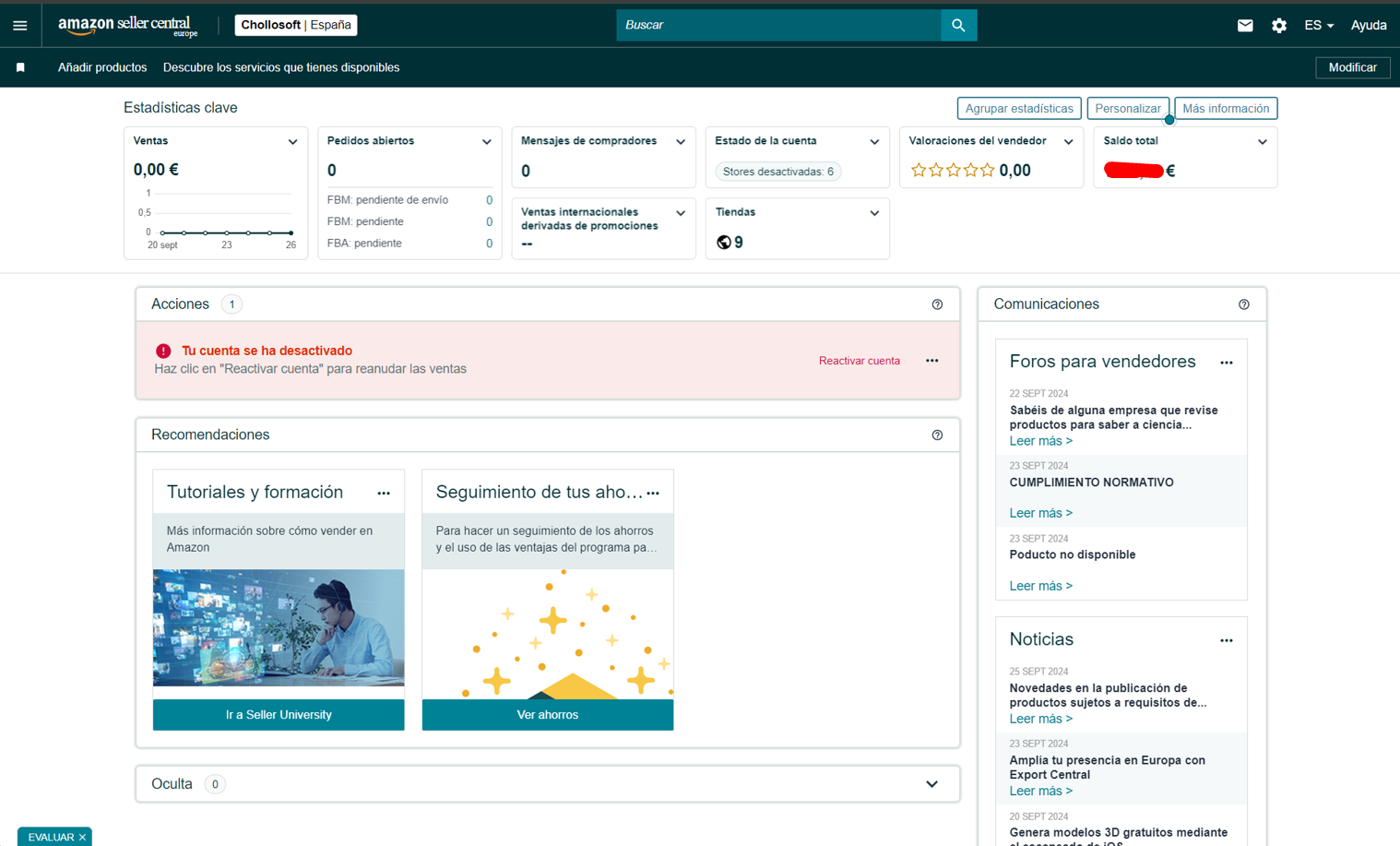1400x846 pixels.
Task: Click Leer más under Poducto no disponible
Action: (1040, 586)
